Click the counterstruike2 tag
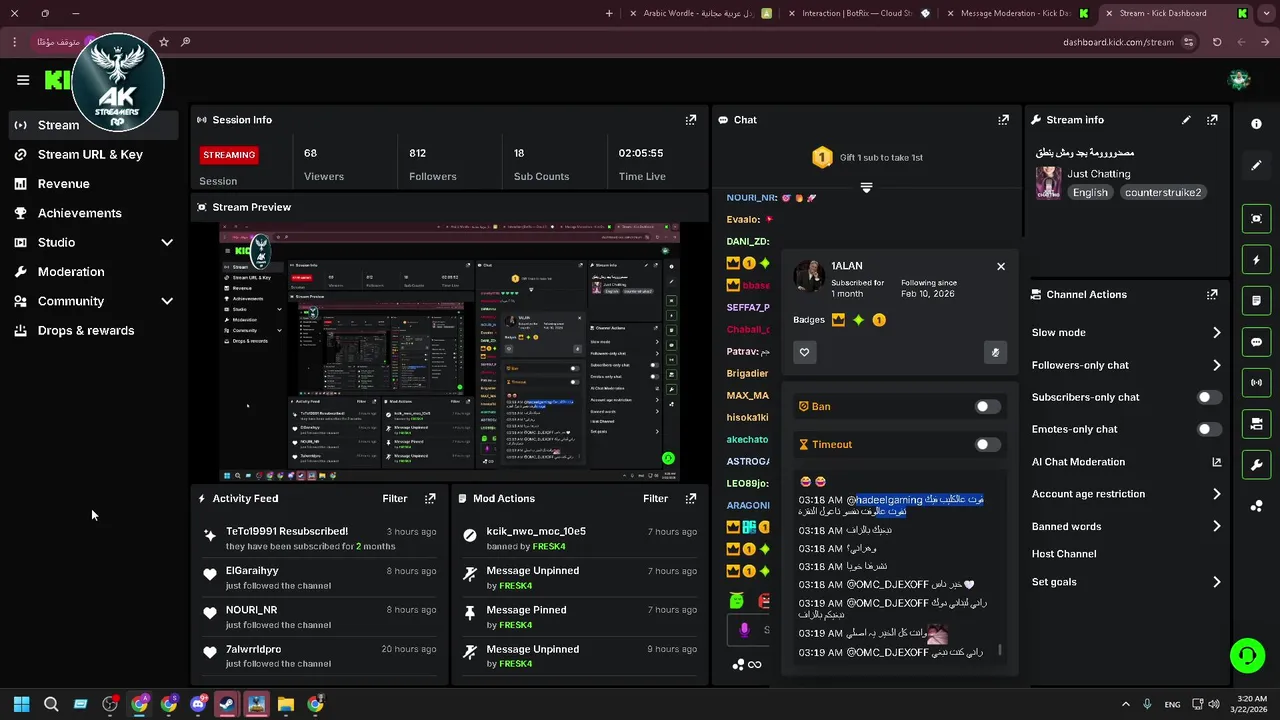 [1162, 192]
